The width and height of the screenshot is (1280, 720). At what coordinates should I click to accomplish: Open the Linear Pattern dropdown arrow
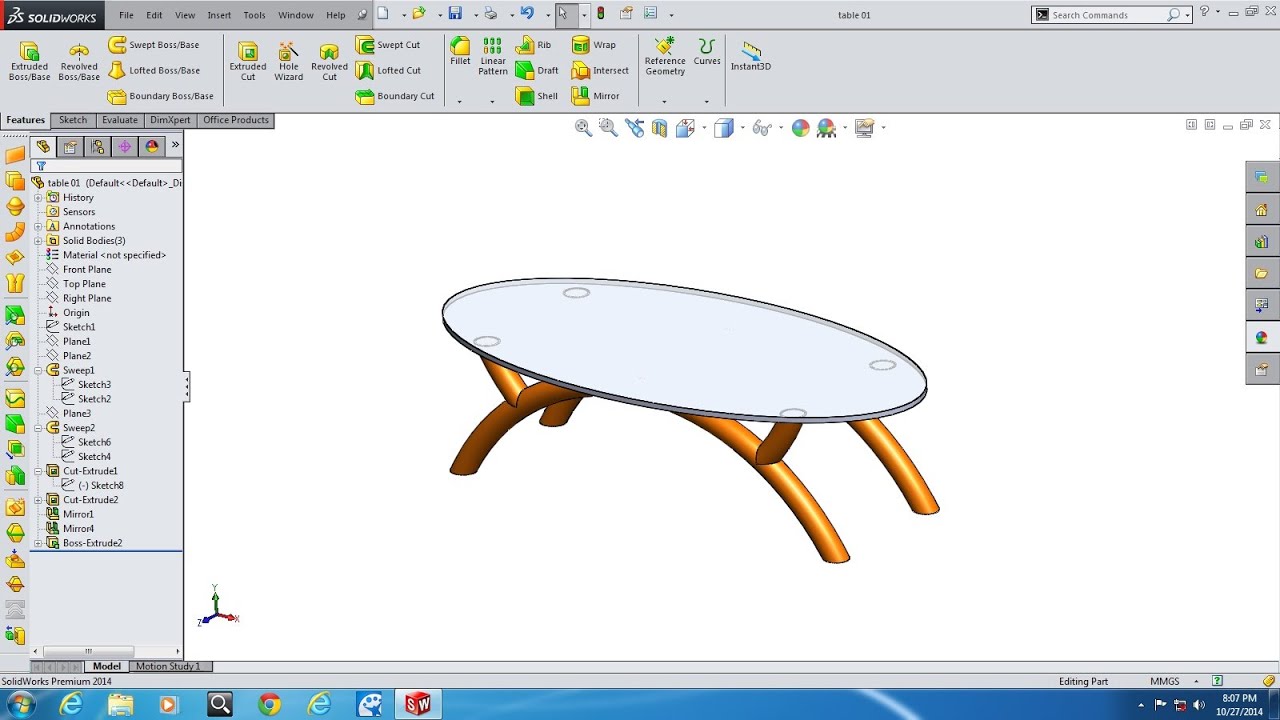pos(492,101)
